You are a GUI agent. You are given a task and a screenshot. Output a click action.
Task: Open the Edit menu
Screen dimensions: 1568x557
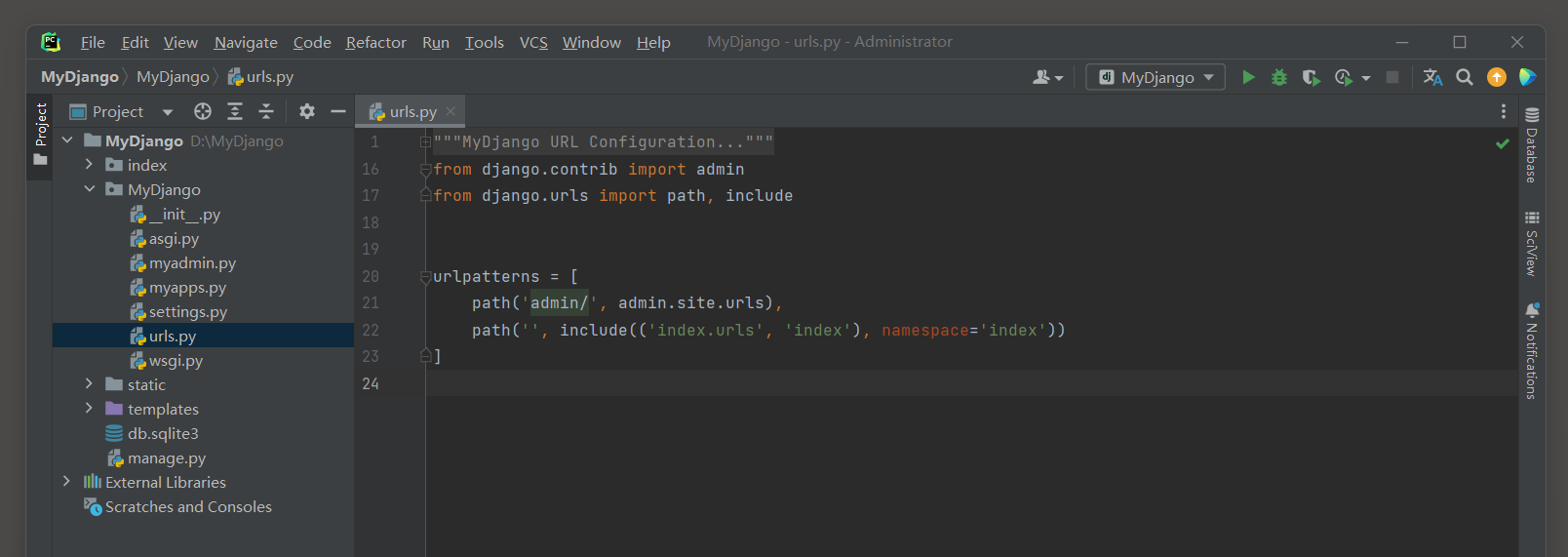tap(135, 42)
